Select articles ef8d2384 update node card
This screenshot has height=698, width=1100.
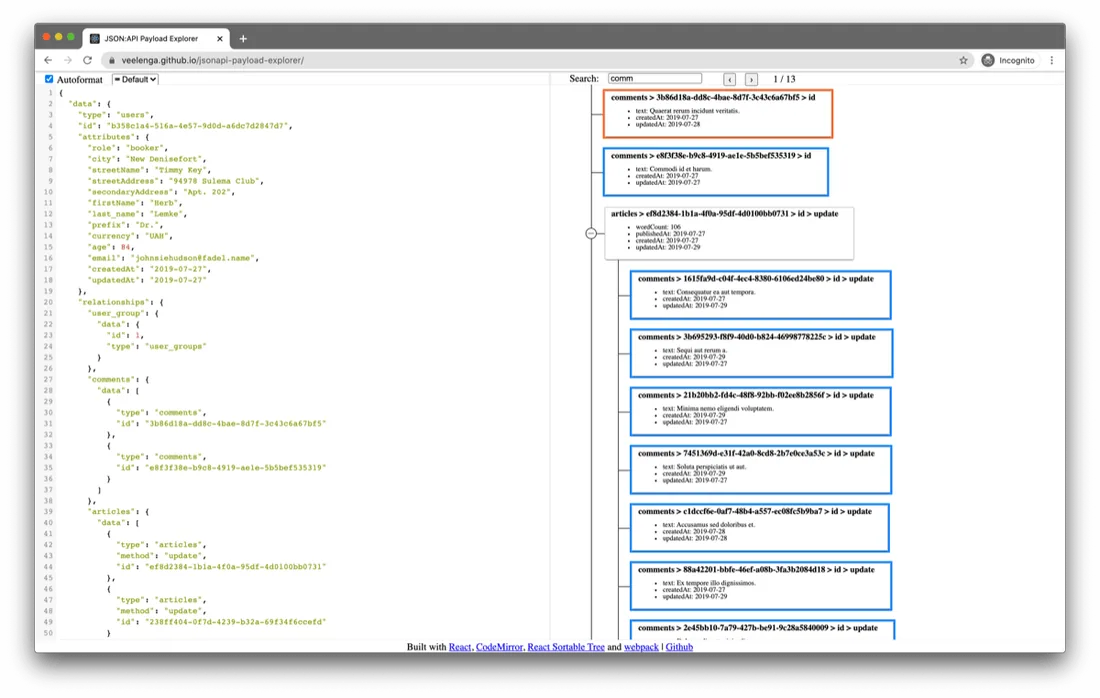[729, 233]
